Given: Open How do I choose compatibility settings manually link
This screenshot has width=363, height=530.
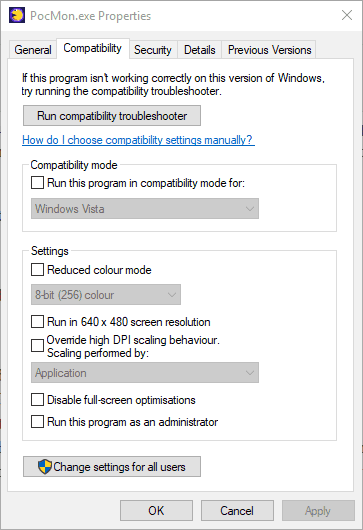Looking at the screenshot, I should [x=139, y=140].
